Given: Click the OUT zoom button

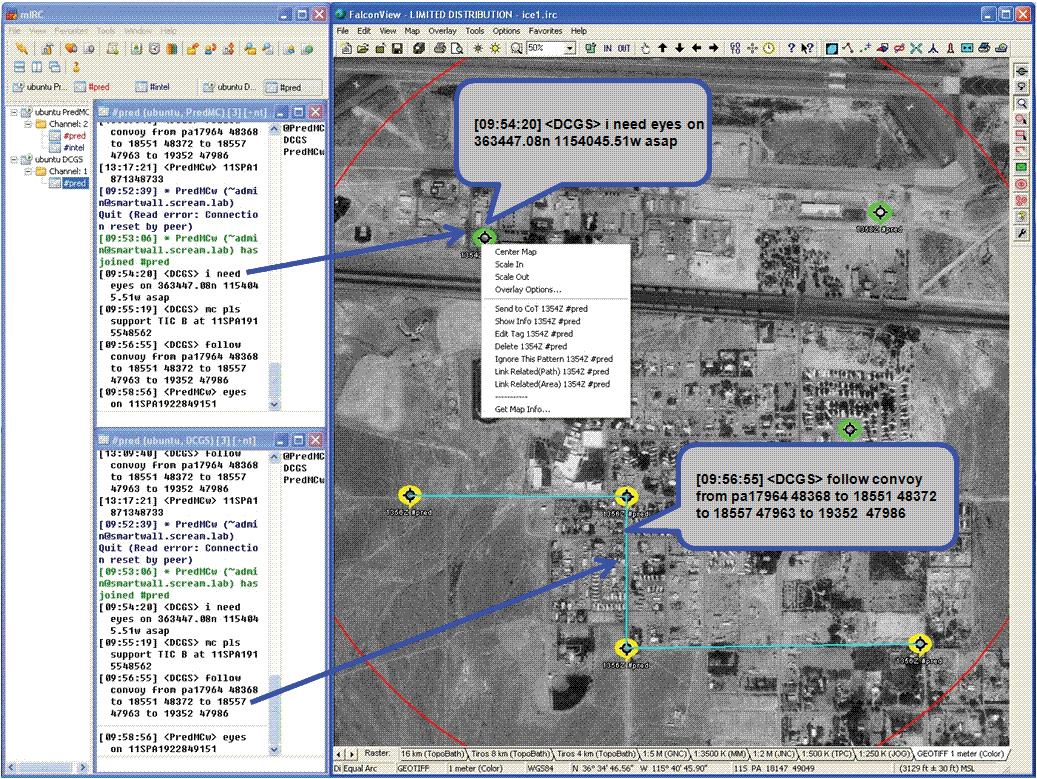Looking at the screenshot, I should click(624, 48).
